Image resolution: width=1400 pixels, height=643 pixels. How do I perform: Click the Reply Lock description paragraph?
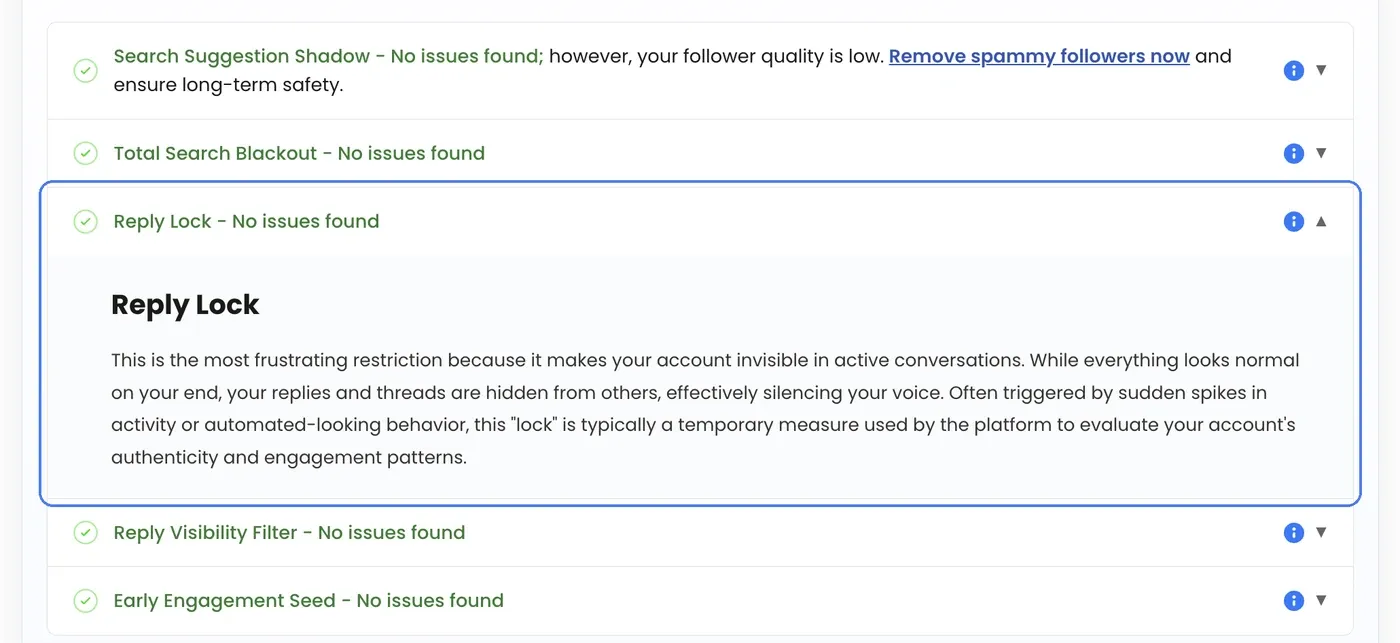point(705,408)
